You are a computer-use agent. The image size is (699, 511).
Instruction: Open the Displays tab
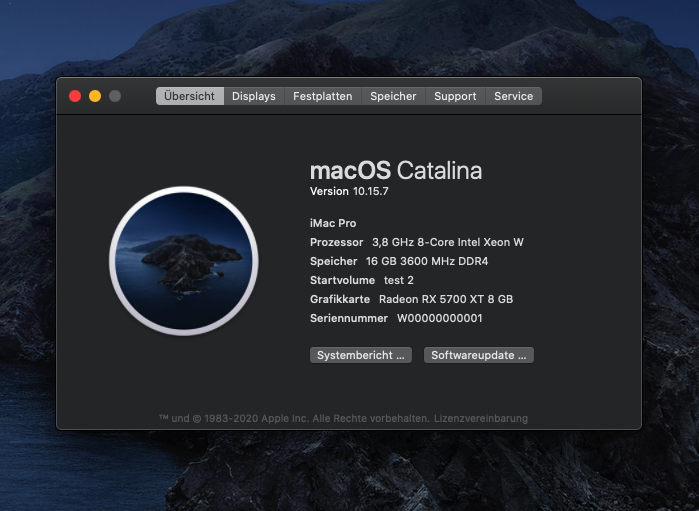point(254,96)
